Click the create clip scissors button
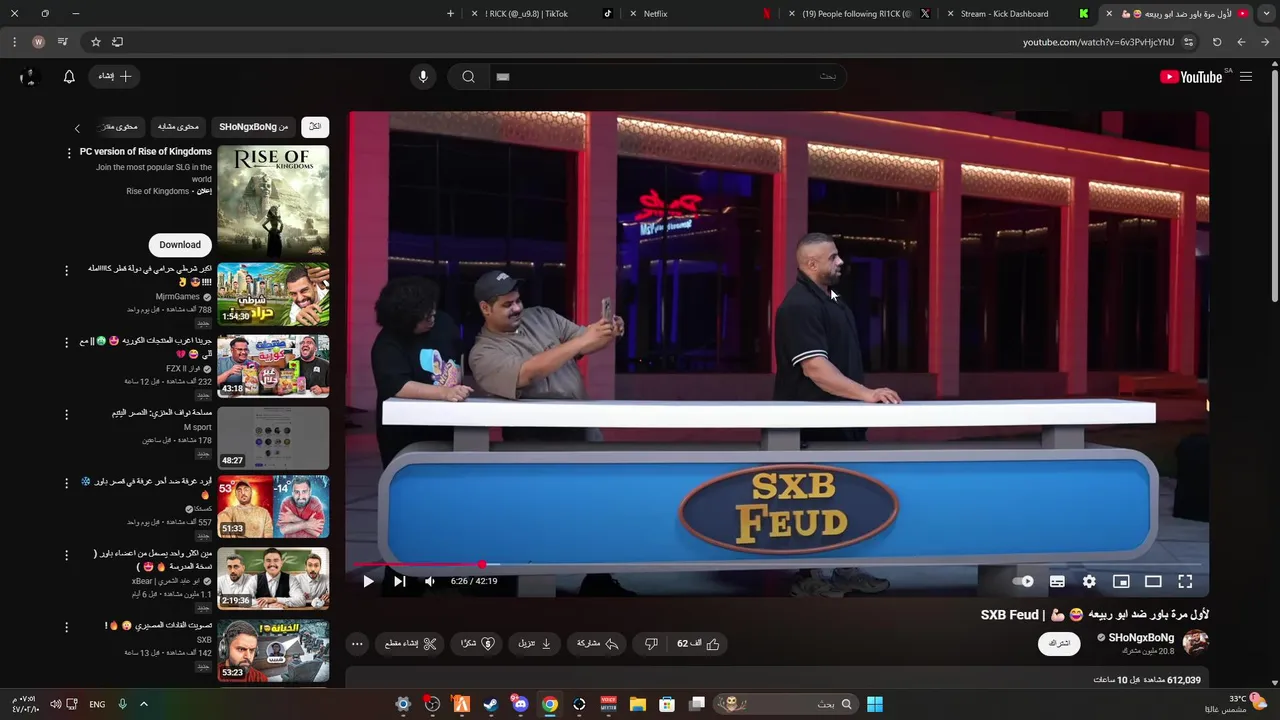The height and width of the screenshot is (720, 1280). click(x=411, y=644)
